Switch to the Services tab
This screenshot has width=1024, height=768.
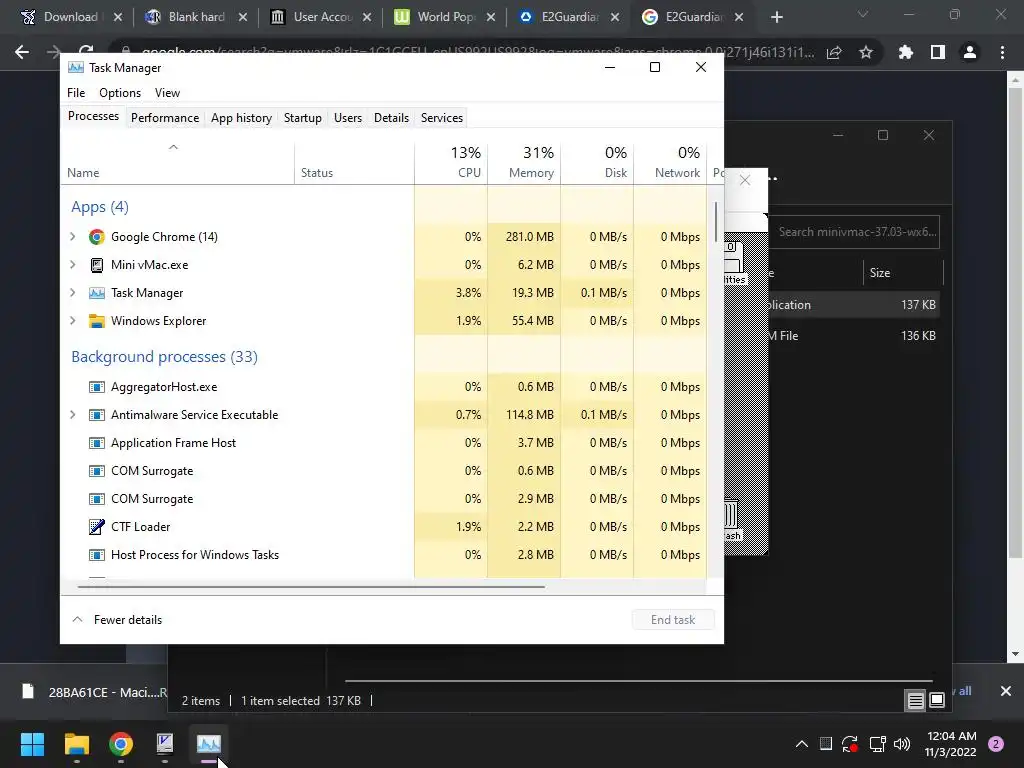pyautogui.click(x=441, y=118)
